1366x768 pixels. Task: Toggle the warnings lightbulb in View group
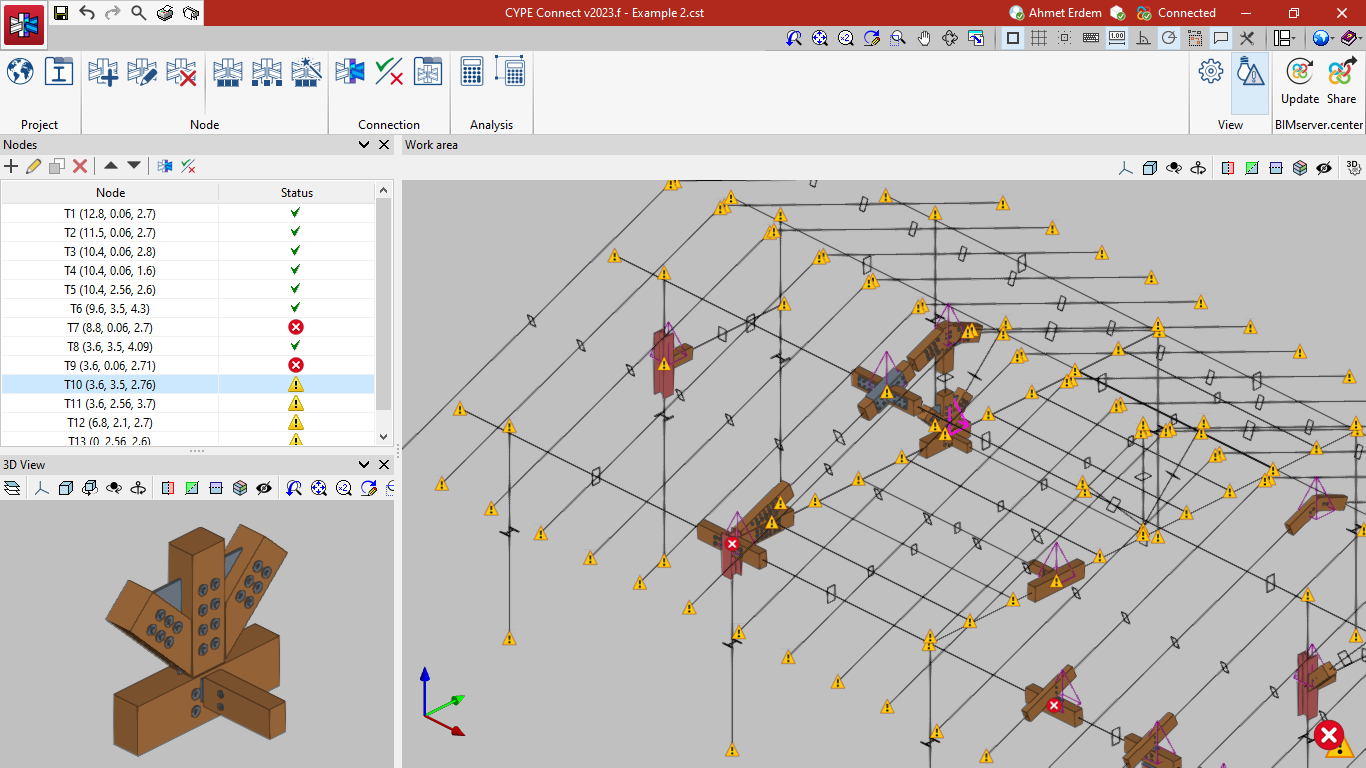(1250, 72)
